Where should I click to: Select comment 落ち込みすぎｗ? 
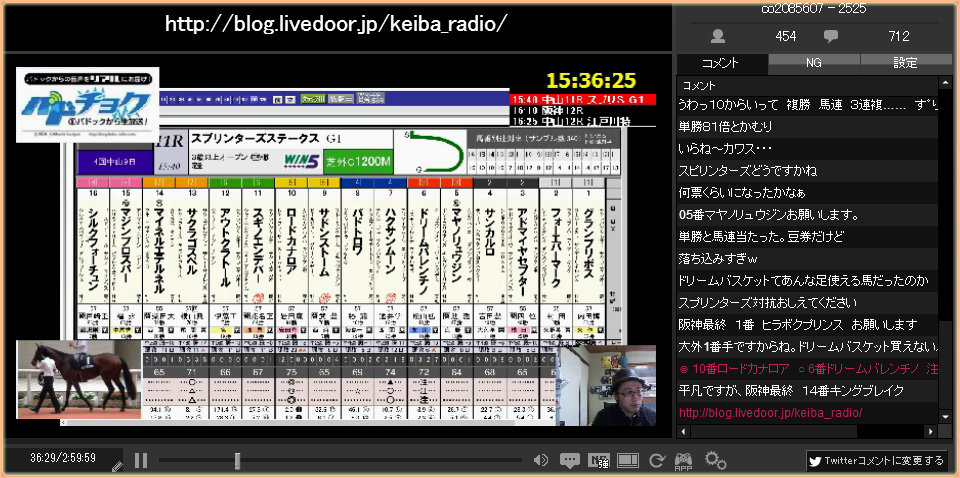808,259
